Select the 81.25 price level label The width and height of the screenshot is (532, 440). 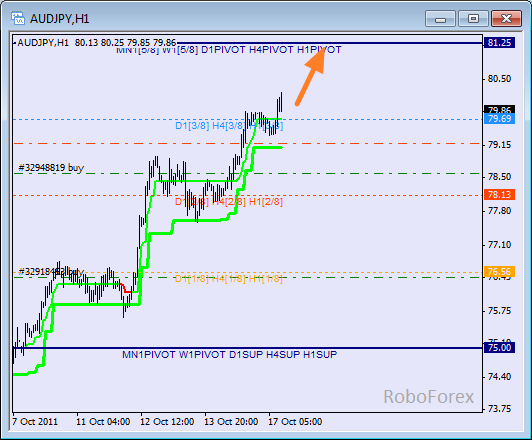(499, 43)
